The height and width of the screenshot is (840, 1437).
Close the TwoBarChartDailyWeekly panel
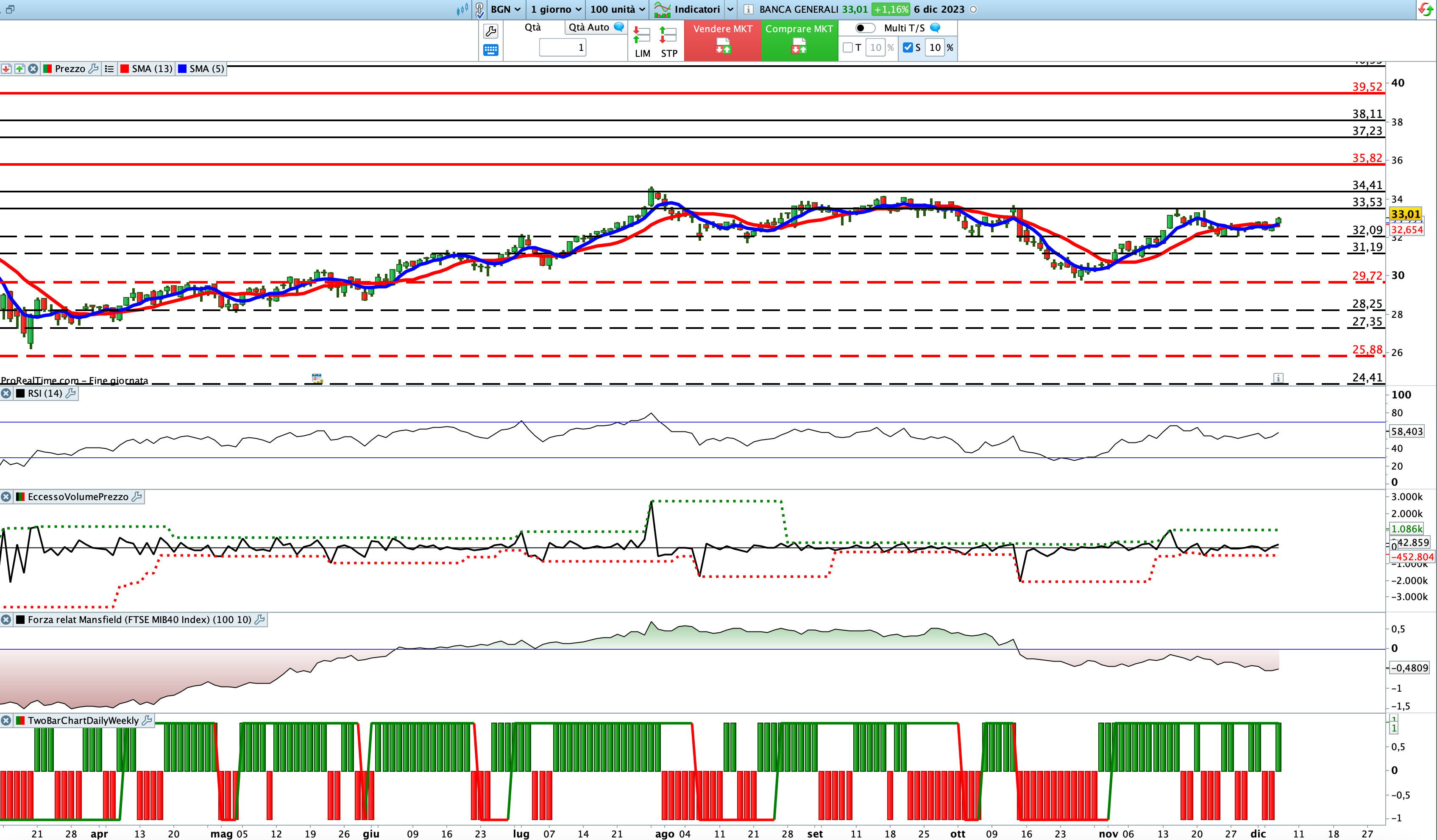click(6, 720)
